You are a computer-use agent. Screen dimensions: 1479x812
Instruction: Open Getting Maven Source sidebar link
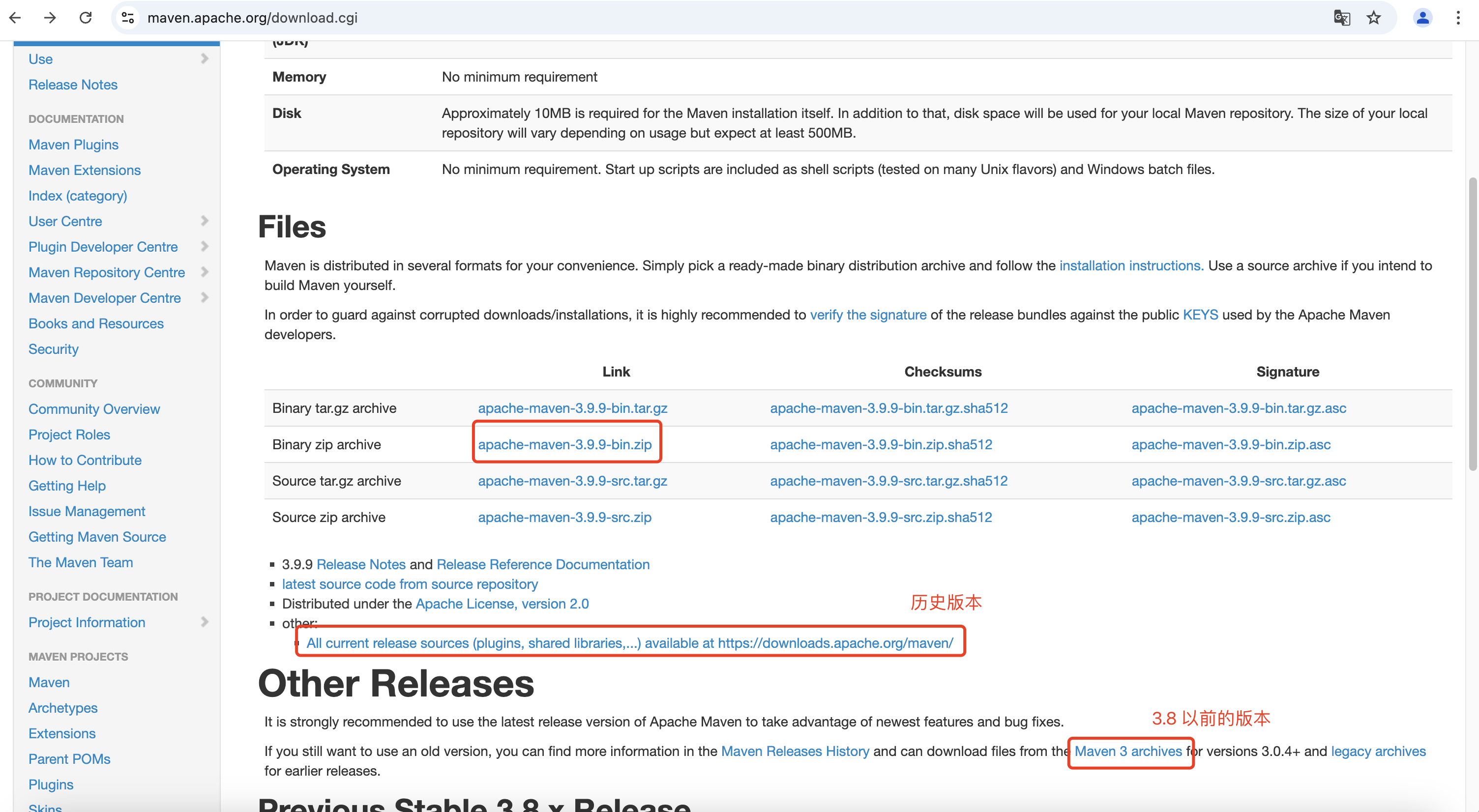tap(97, 537)
